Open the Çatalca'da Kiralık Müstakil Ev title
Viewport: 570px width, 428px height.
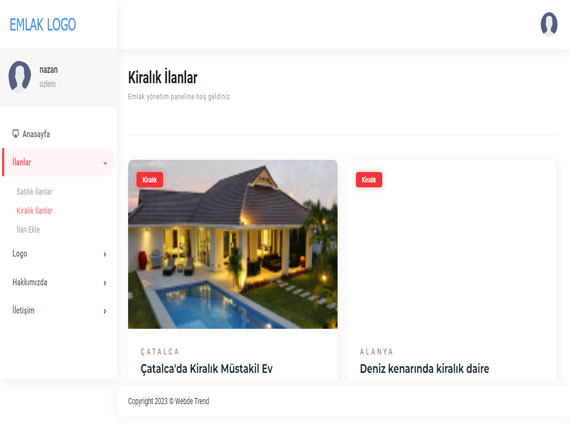(206, 369)
